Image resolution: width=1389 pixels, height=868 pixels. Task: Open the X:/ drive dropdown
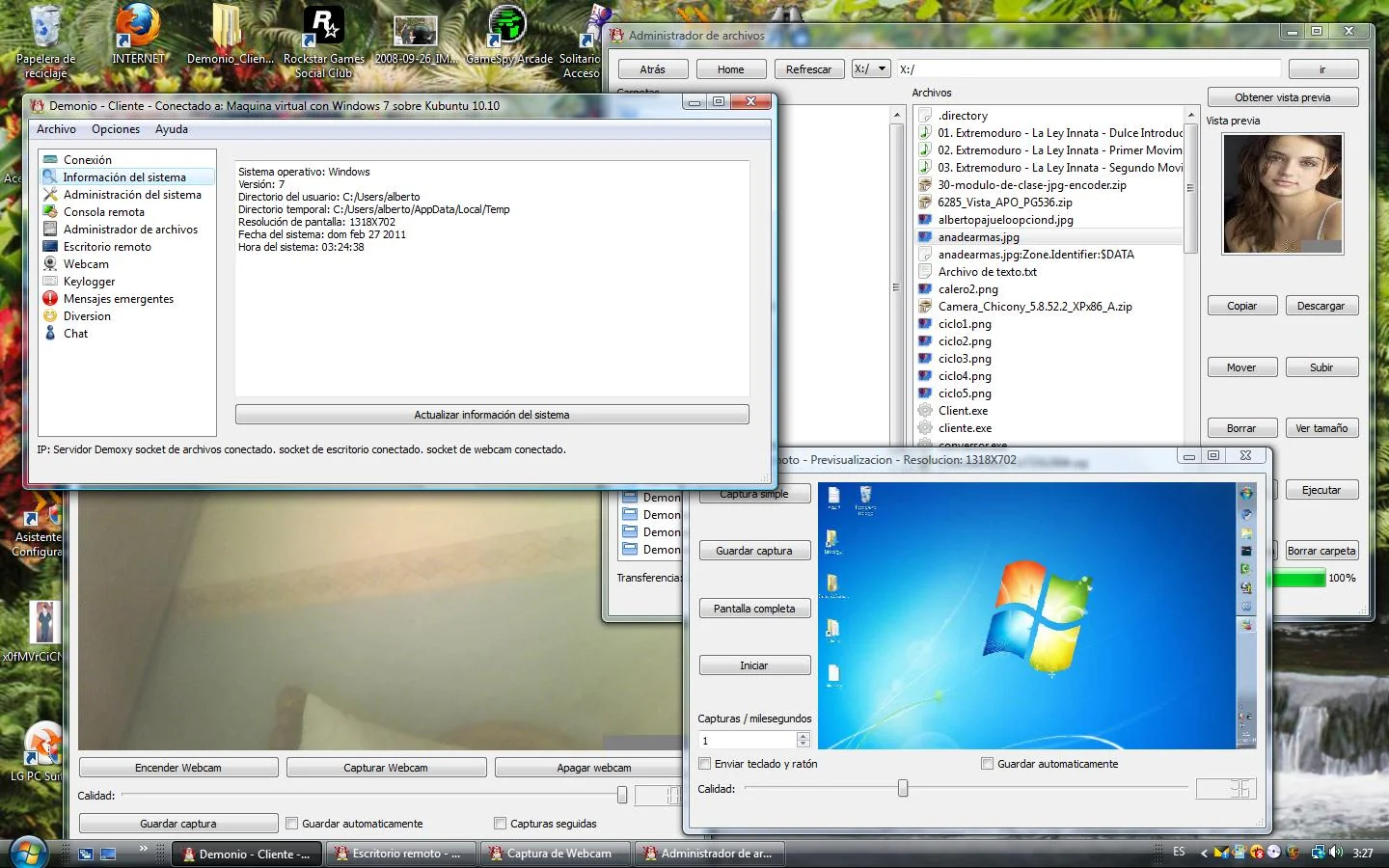click(870, 69)
